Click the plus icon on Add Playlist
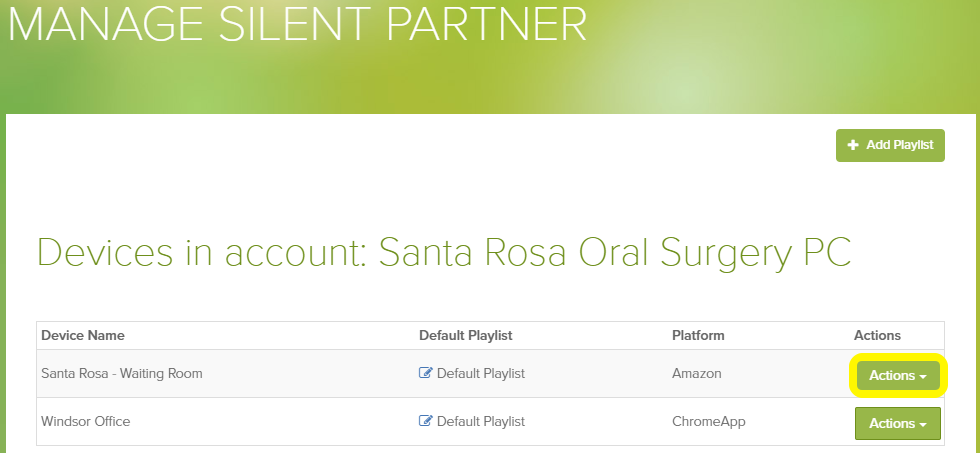This screenshot has width=980, height=453. coord(852,145)
